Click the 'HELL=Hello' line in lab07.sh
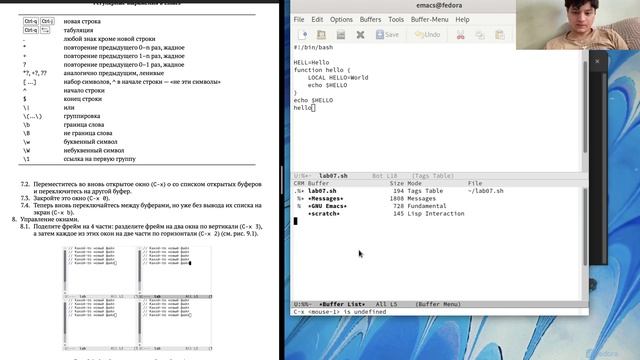The height and width of the screenshot is (360, 640). click(311, 62)
